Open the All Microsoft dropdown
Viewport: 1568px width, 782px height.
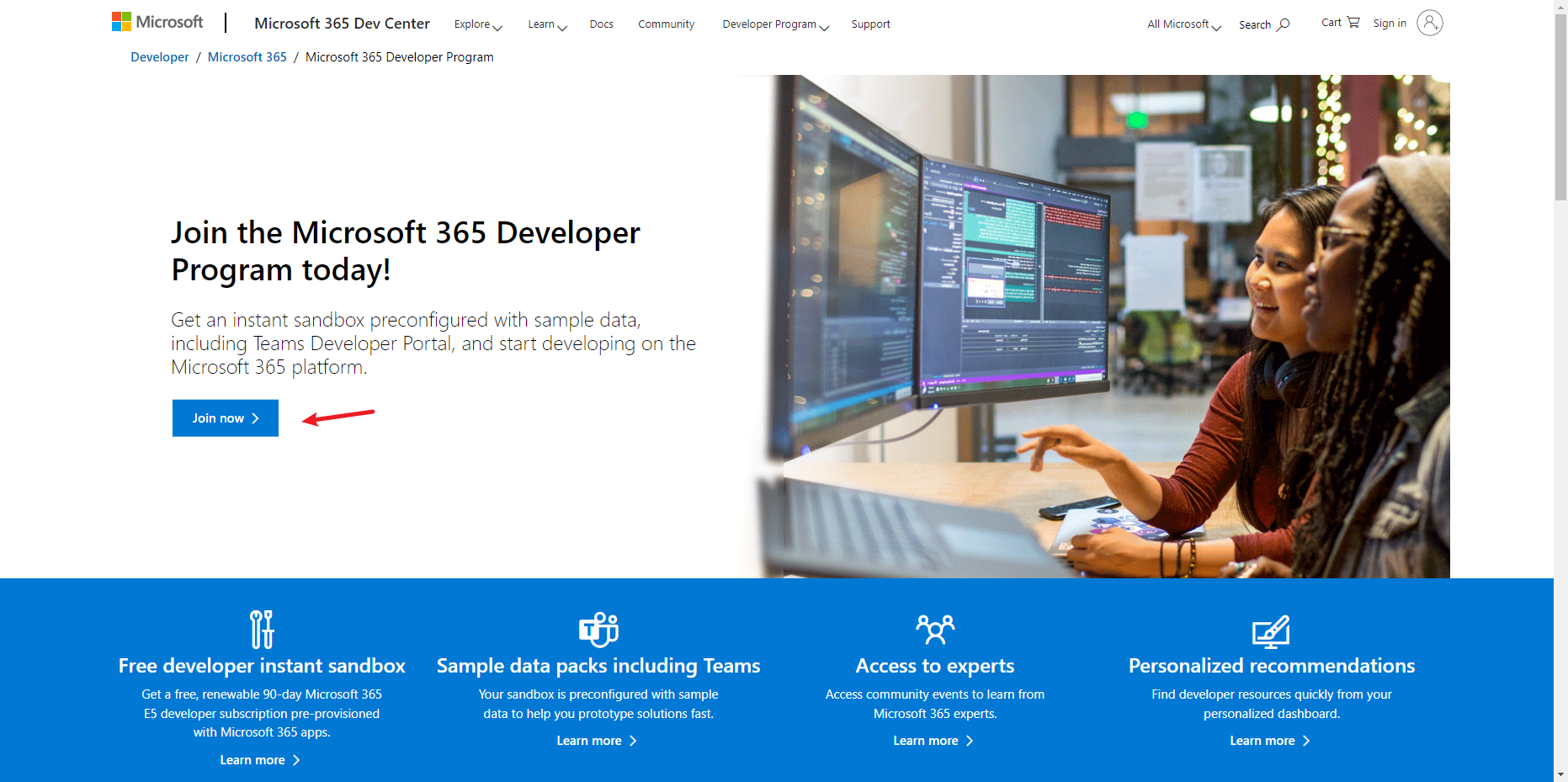click(x=1183, y=24)
